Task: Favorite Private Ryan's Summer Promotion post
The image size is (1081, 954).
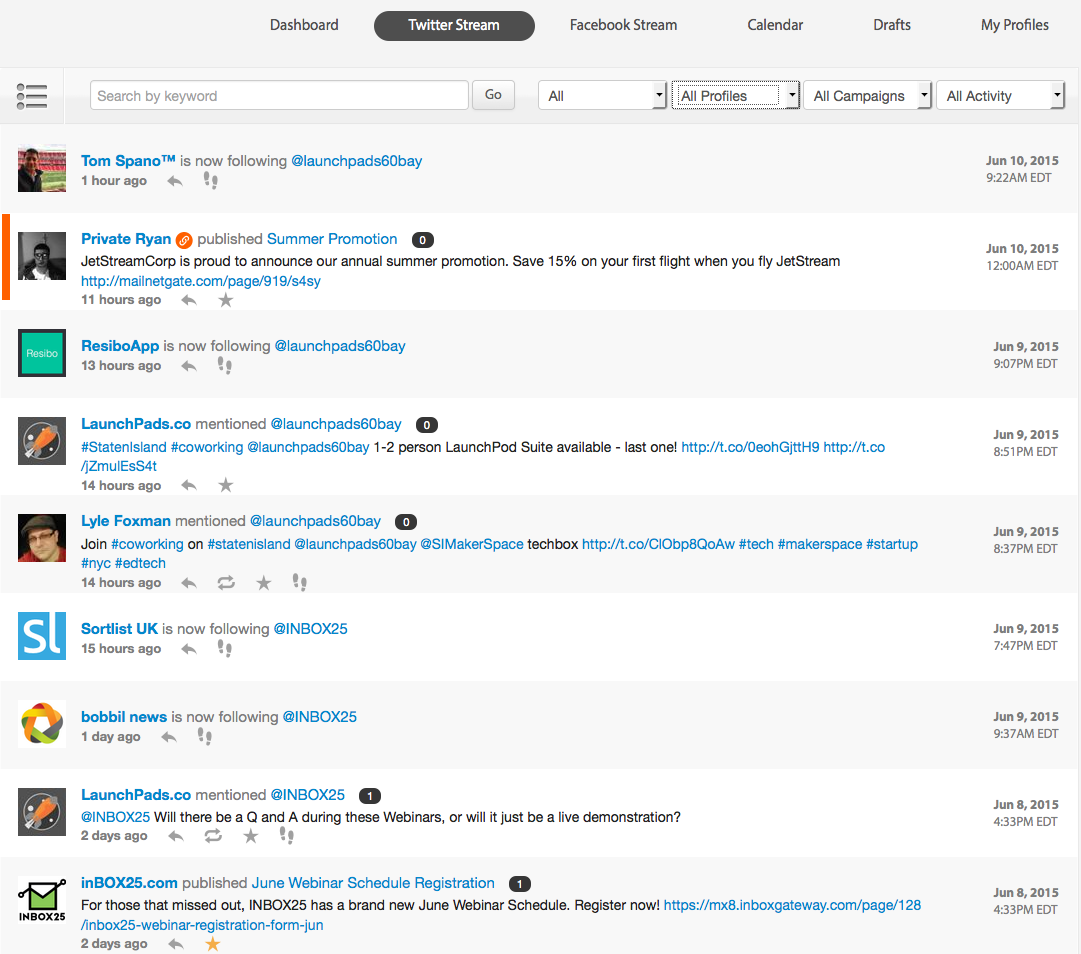Action: click(225, 300)
